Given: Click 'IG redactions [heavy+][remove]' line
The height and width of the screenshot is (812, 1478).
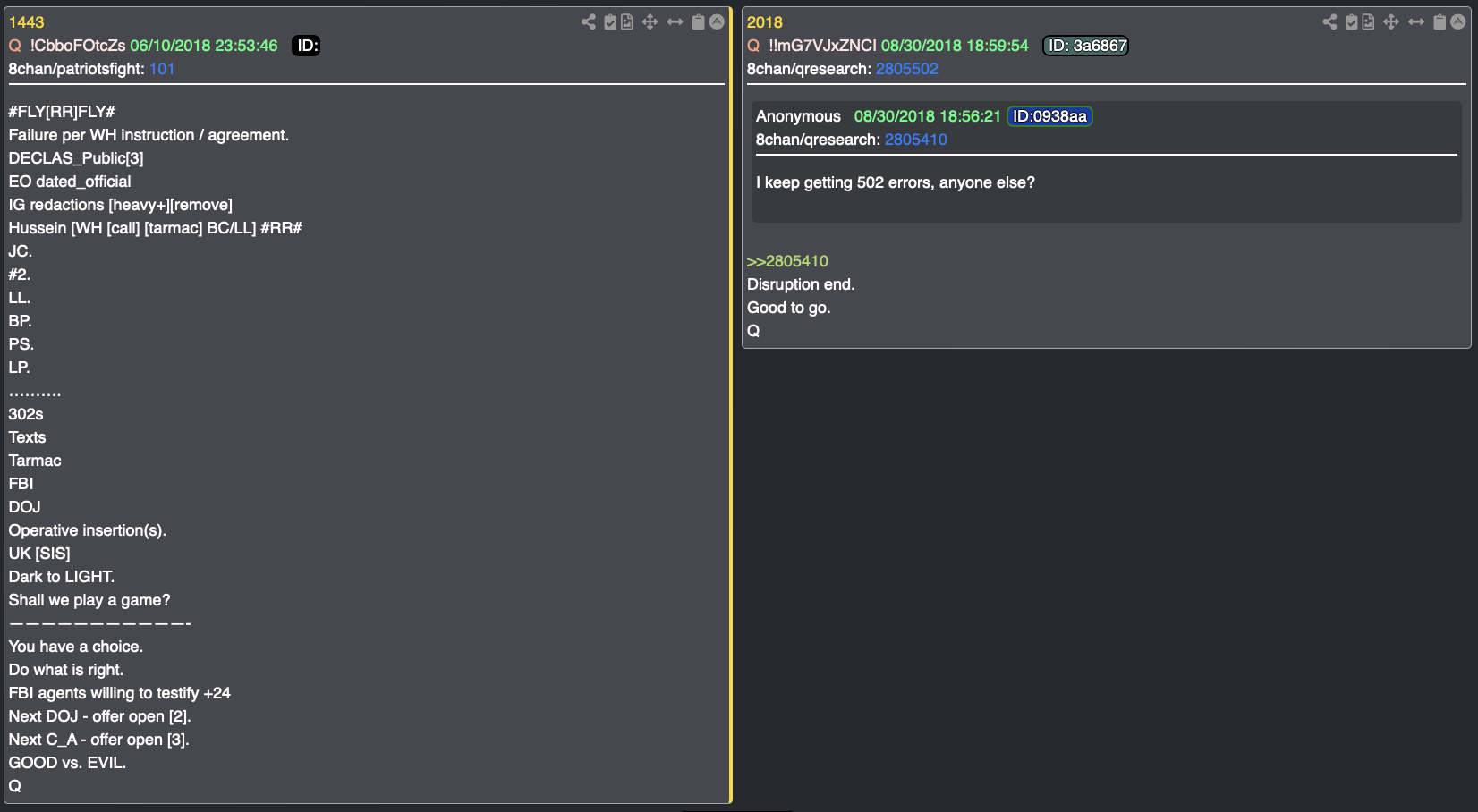Looking at the screenshot, I should click(x=121, y=205).
